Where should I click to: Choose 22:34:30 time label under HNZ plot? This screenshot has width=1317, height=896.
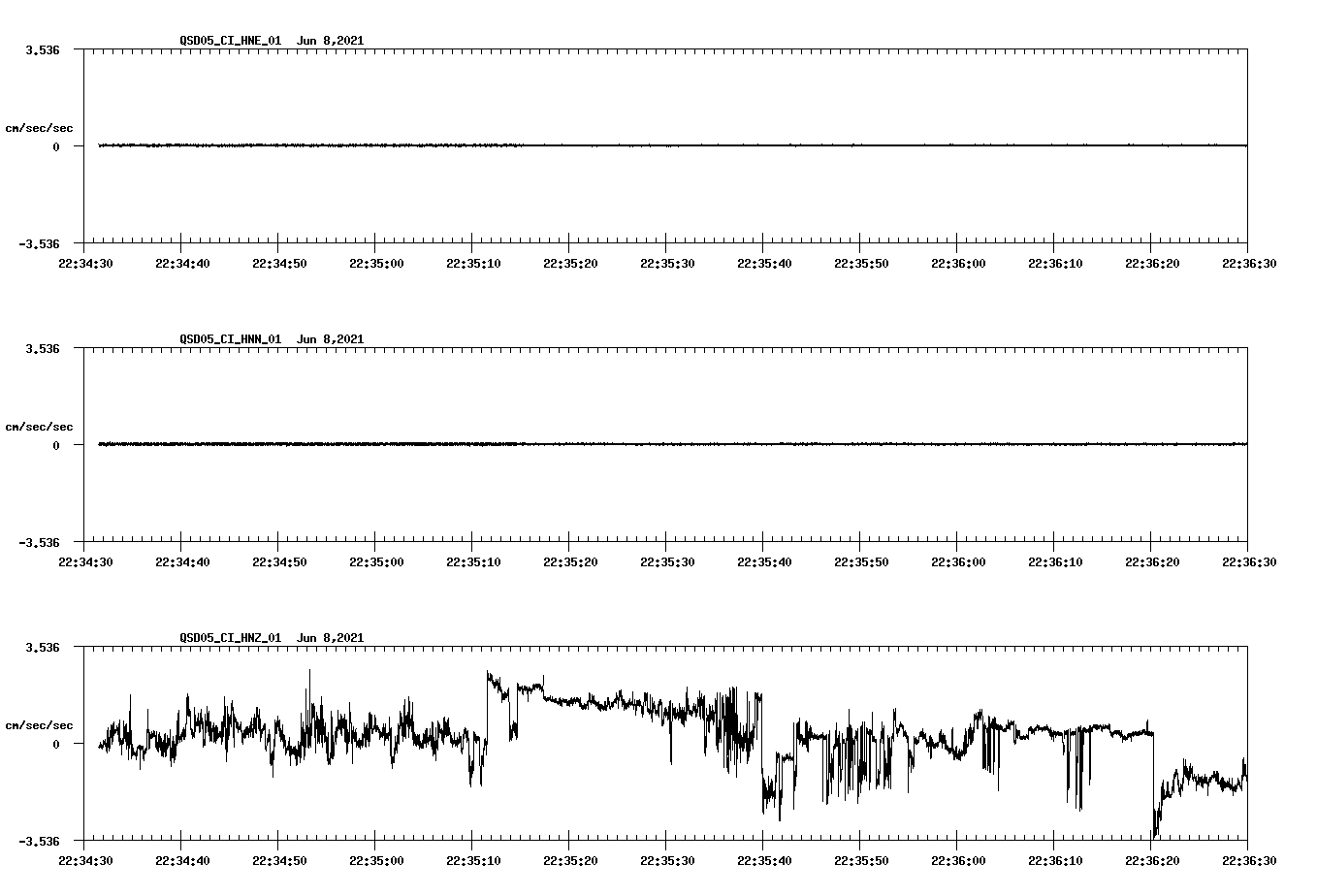pyautogui.click(x=85, y=861)
